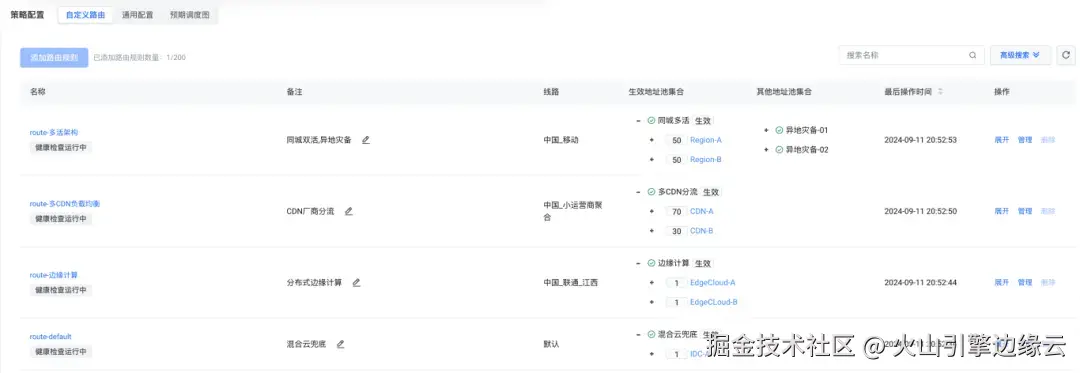The width and height of the screenshot is (1080, 373).
Task: Open the CDN-A pool link
Action: 702,211
